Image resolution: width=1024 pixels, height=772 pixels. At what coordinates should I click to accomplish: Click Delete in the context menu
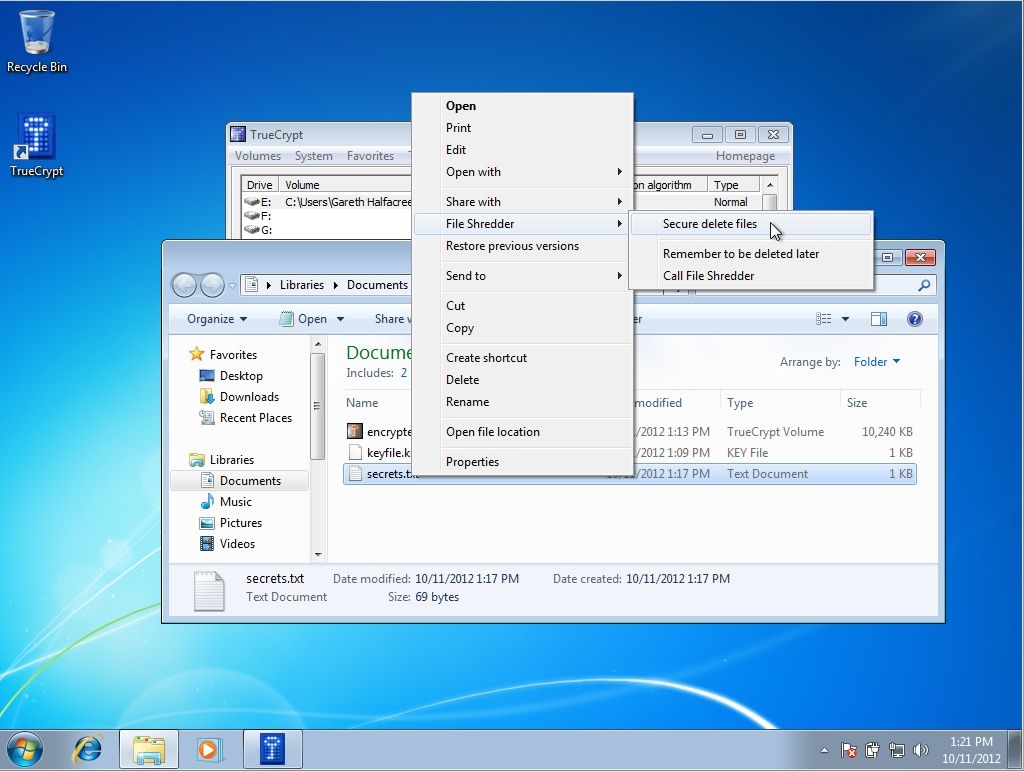pyautogui.click(x=523, y=379)
